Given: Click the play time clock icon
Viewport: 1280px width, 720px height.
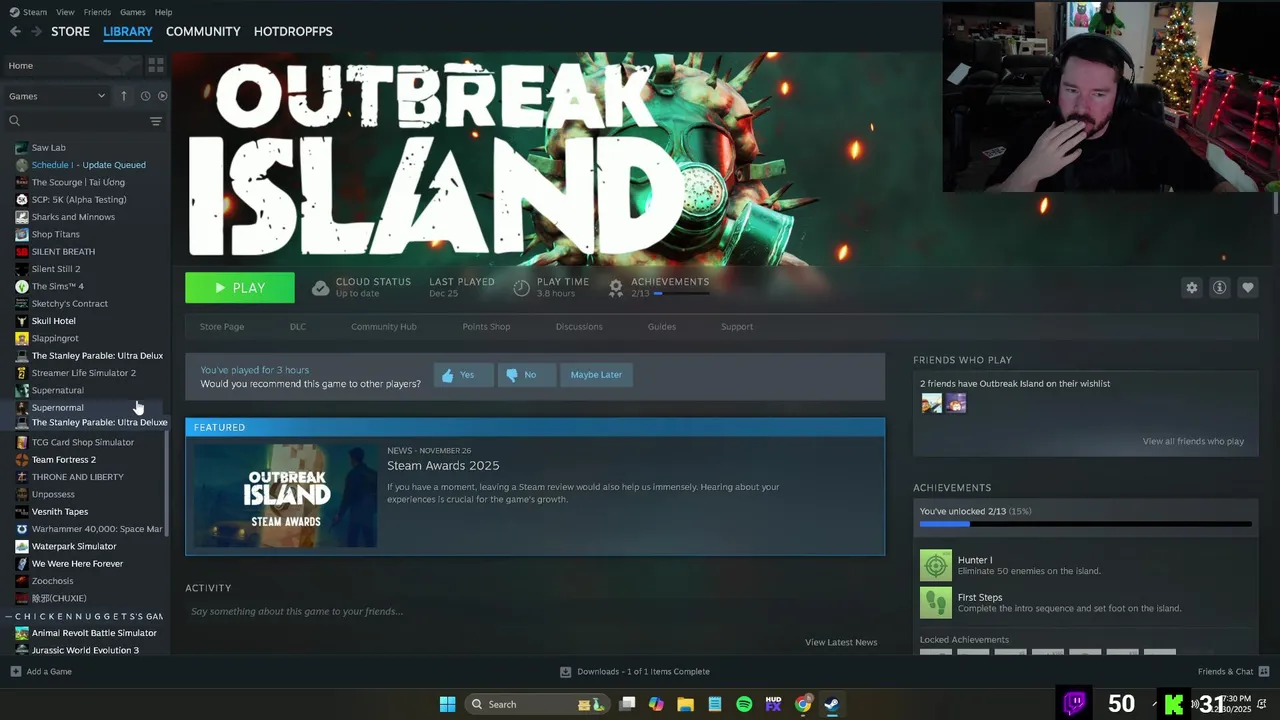Looking at the screenshot, I should coord(521,288).
